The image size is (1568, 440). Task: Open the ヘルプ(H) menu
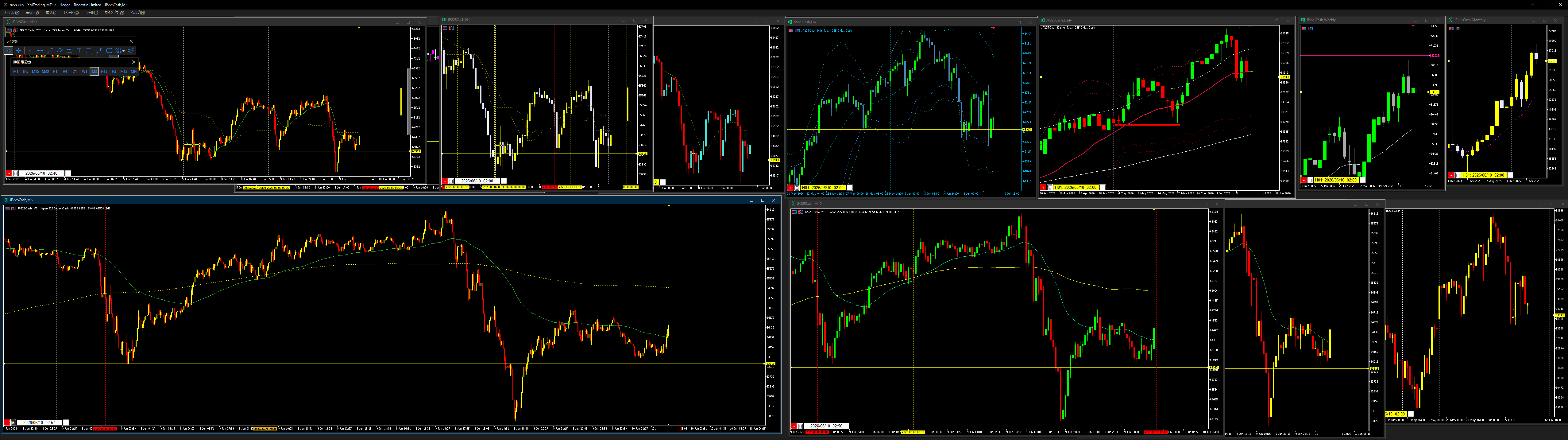coord(138,13)
